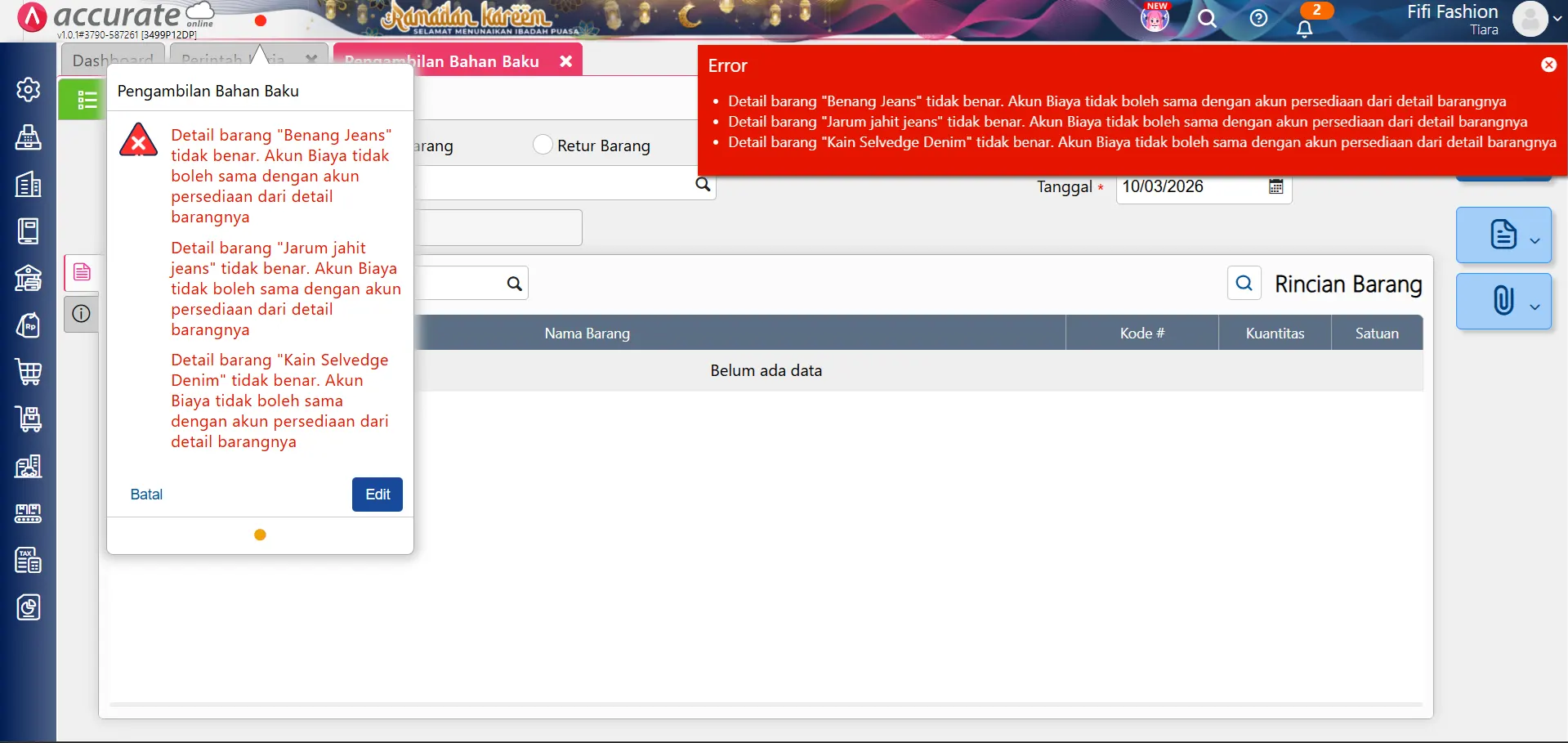Open the TAX calculator sidebar module

(29, 561)
